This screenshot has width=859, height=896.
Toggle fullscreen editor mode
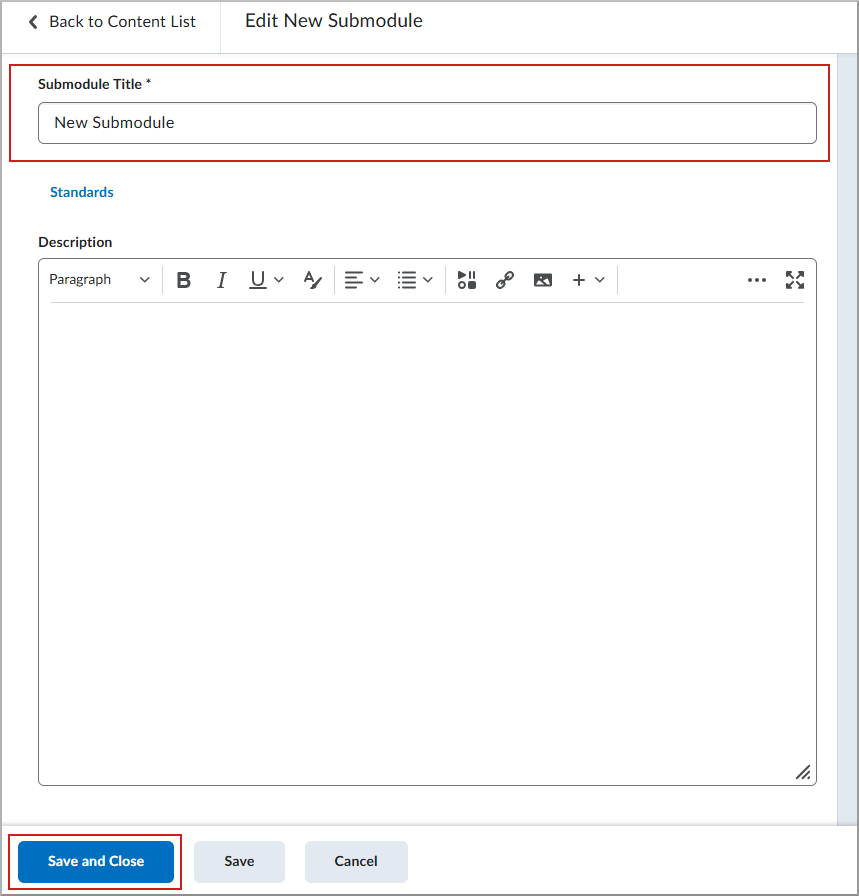tap(795, 280)
